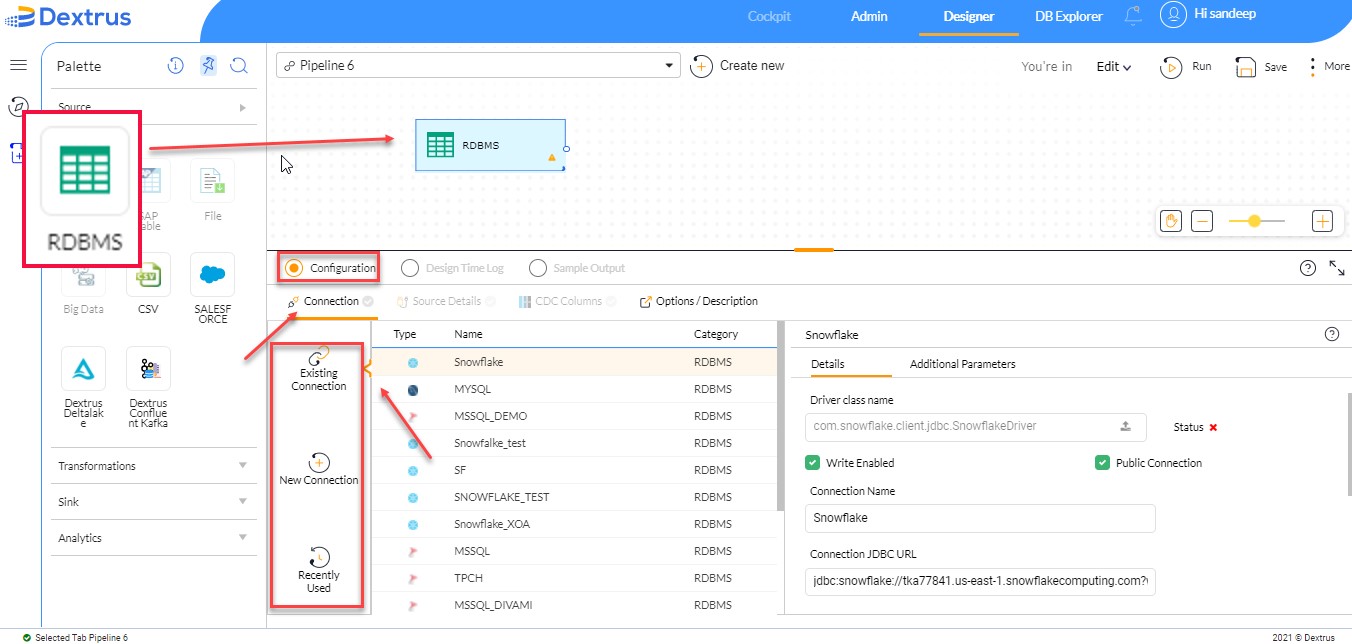Viewport: 1352px width, 644px height.
Task: Open the Cockpit menu
Action: (x=769, y=16)
